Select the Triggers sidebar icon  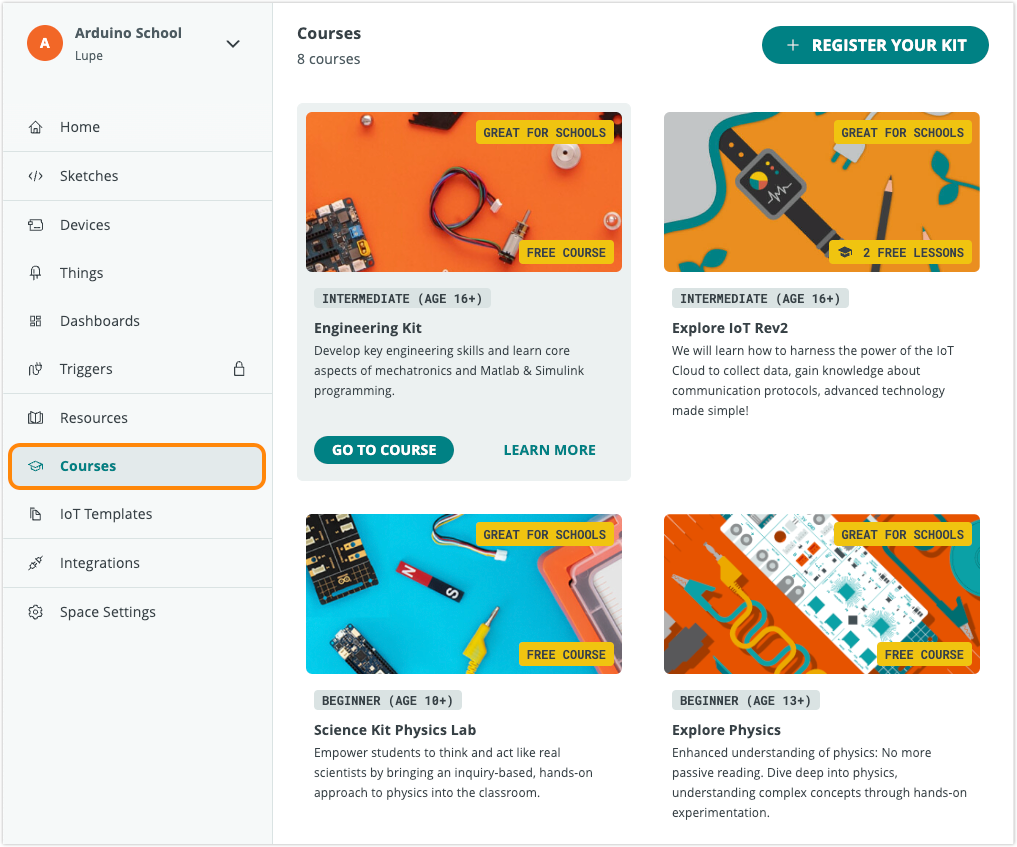[36, 368]
